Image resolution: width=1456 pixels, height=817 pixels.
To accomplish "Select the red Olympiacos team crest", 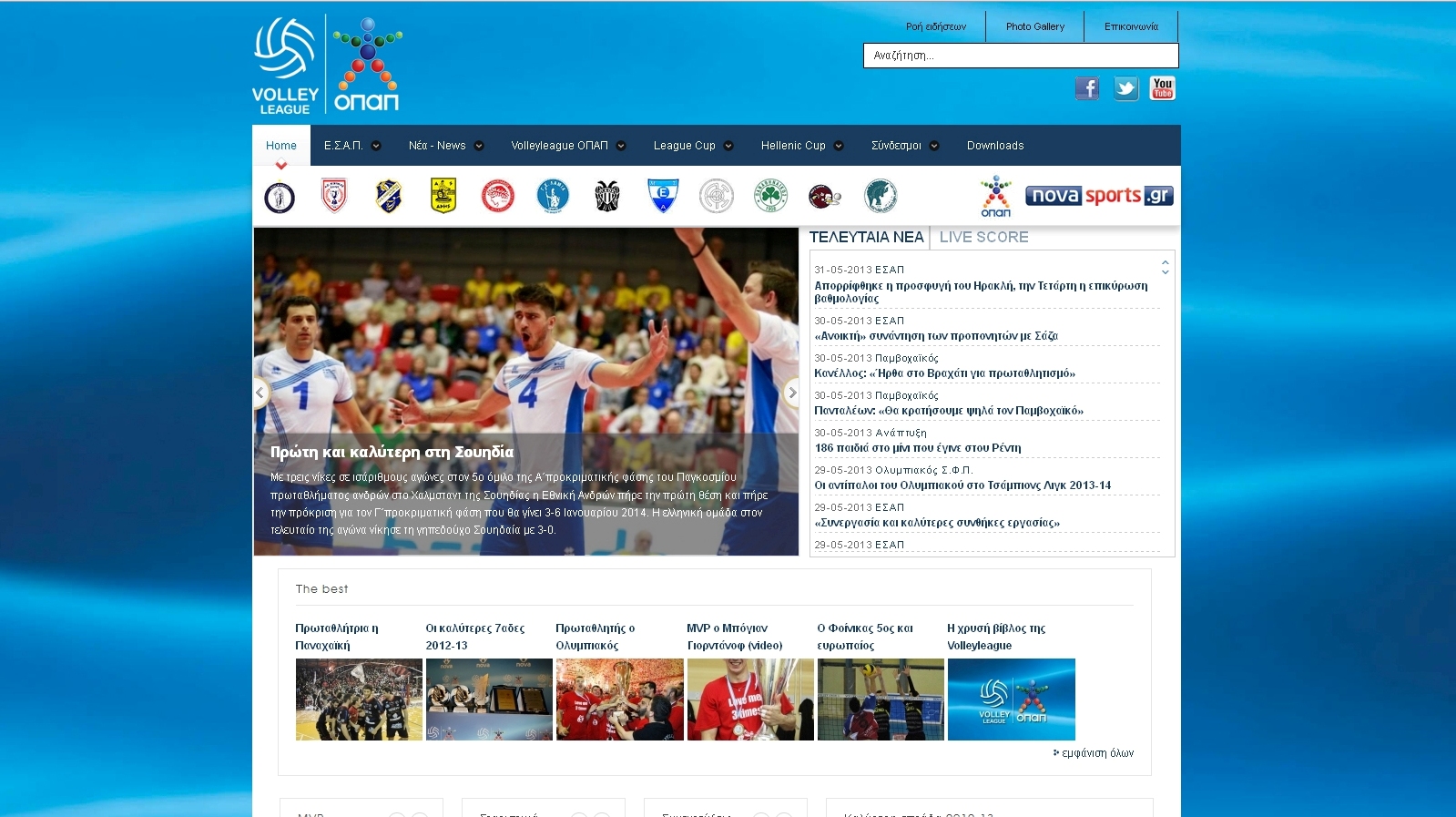I will click(x=498, y=196).
